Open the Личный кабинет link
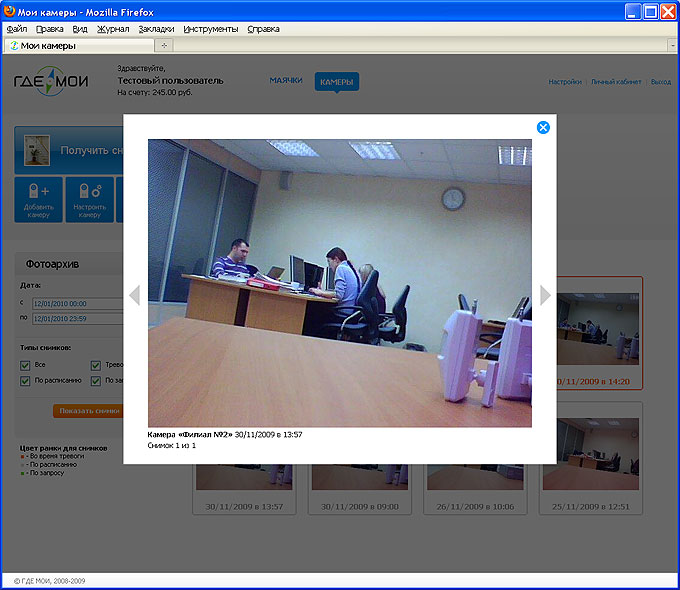The image size is (680, 590). (616, 82)
